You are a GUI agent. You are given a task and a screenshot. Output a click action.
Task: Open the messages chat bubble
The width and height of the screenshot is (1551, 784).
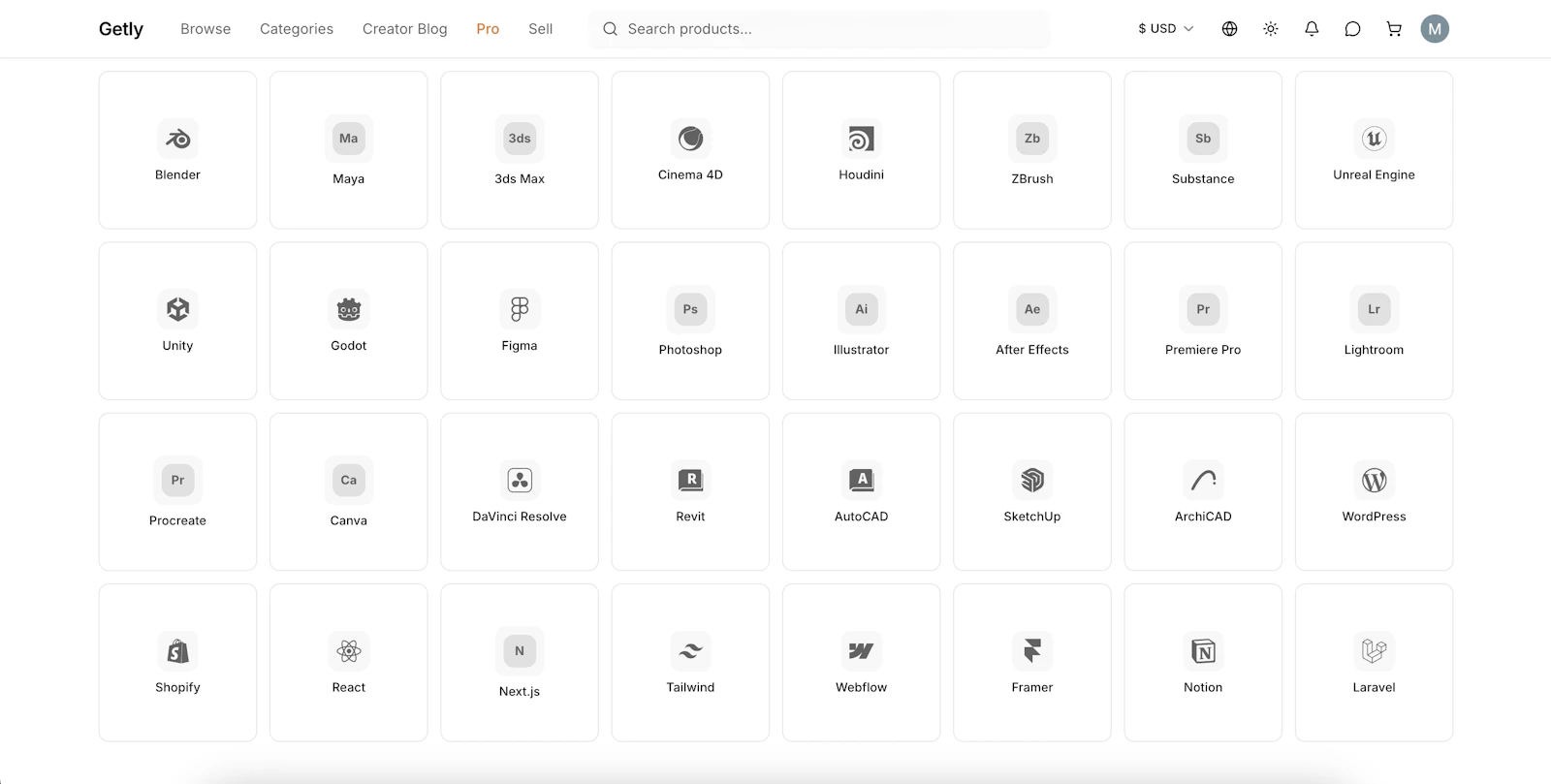click(x=1352, y=29)
